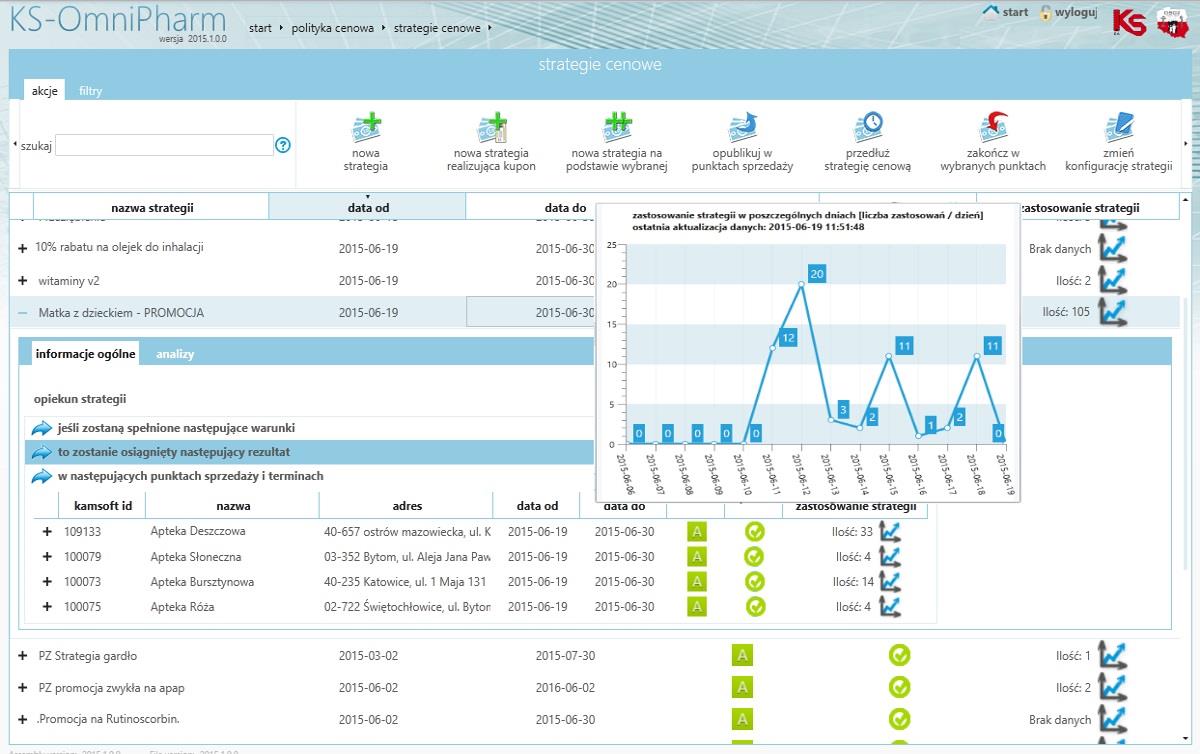The image size is (1200, 754).
Task: Open chart icon for .Promocja na Rutinoscorbin.
Action: (x=1112, y=719)
